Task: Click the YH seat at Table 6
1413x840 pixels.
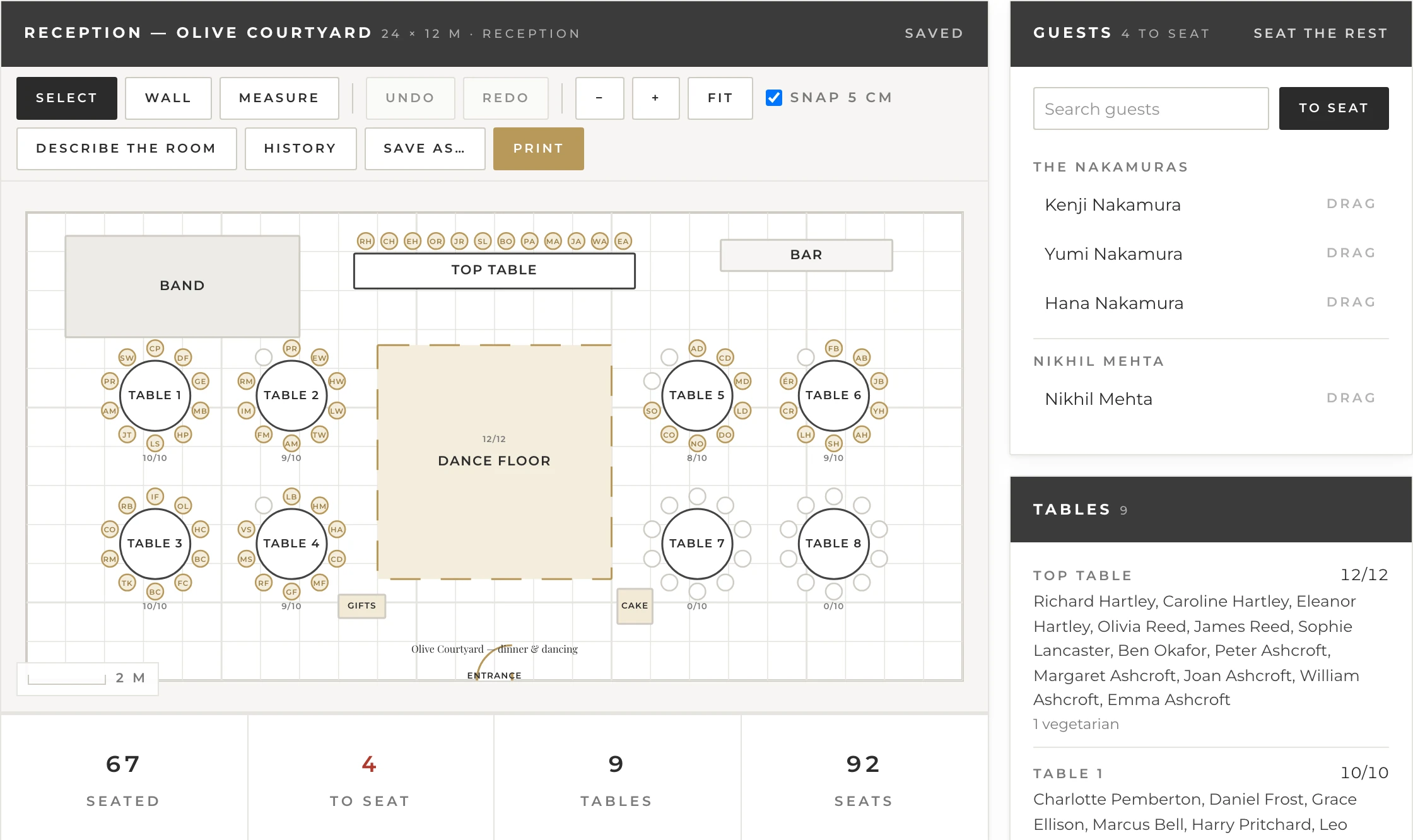Action: click(x=879, y=411)
